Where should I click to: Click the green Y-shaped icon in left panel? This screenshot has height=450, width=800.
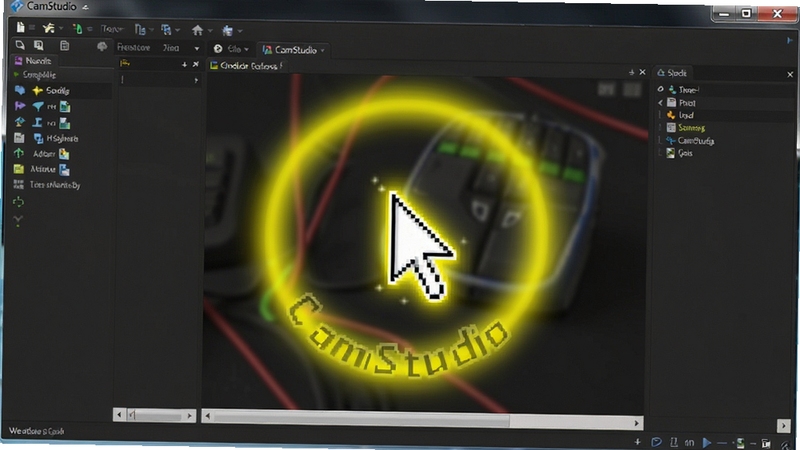pyautogui.click(x=18, y=220)
